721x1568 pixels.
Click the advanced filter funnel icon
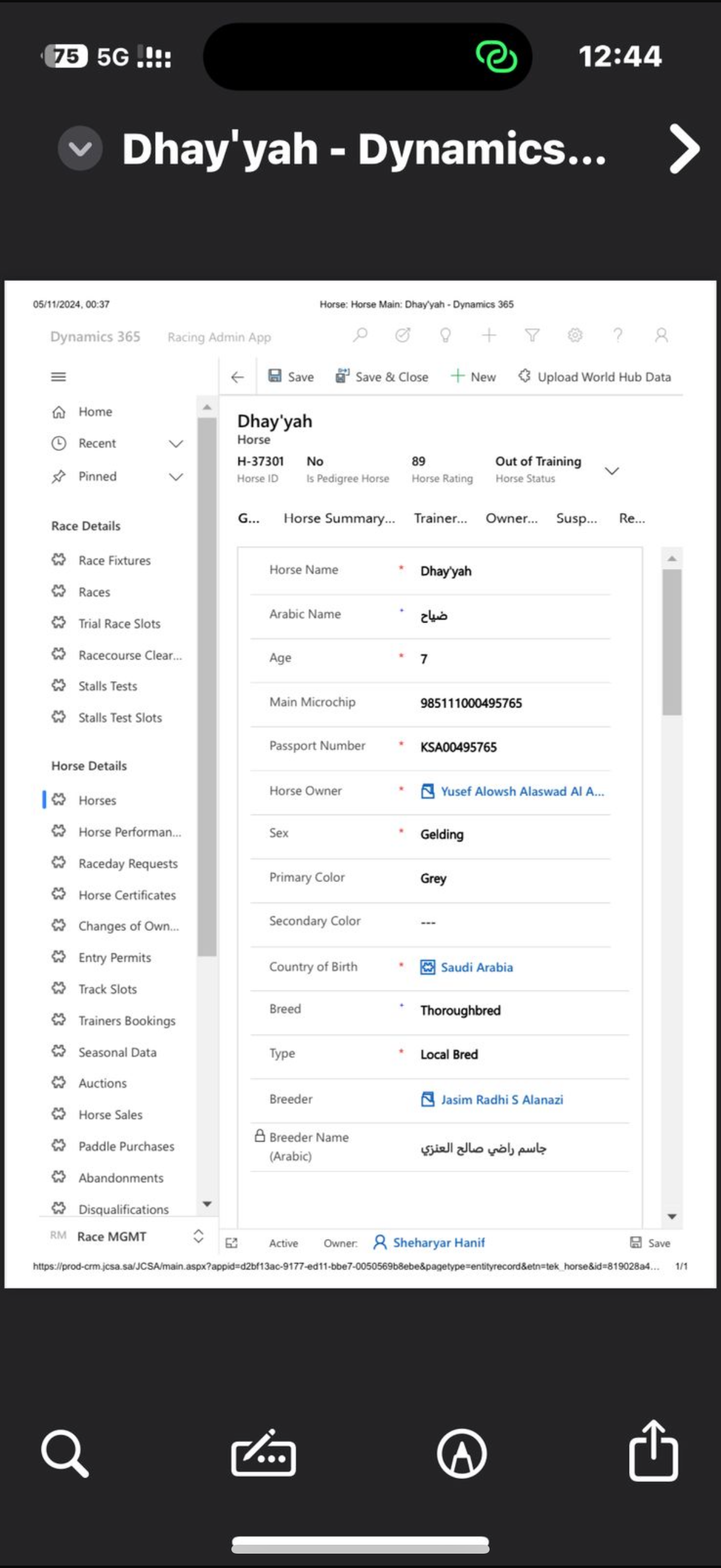click(531, 335)
